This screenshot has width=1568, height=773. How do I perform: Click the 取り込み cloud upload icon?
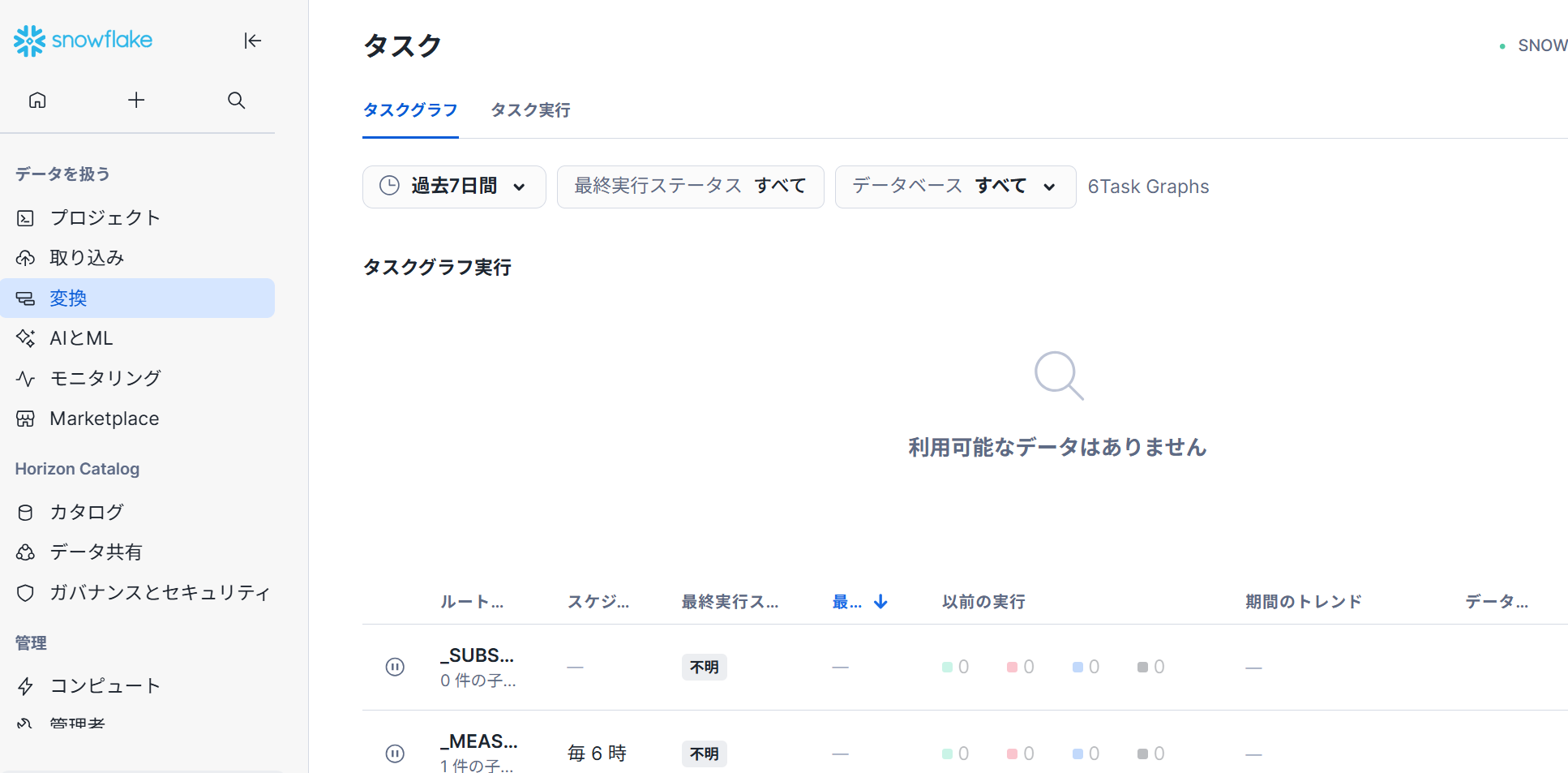coord(25,258)
